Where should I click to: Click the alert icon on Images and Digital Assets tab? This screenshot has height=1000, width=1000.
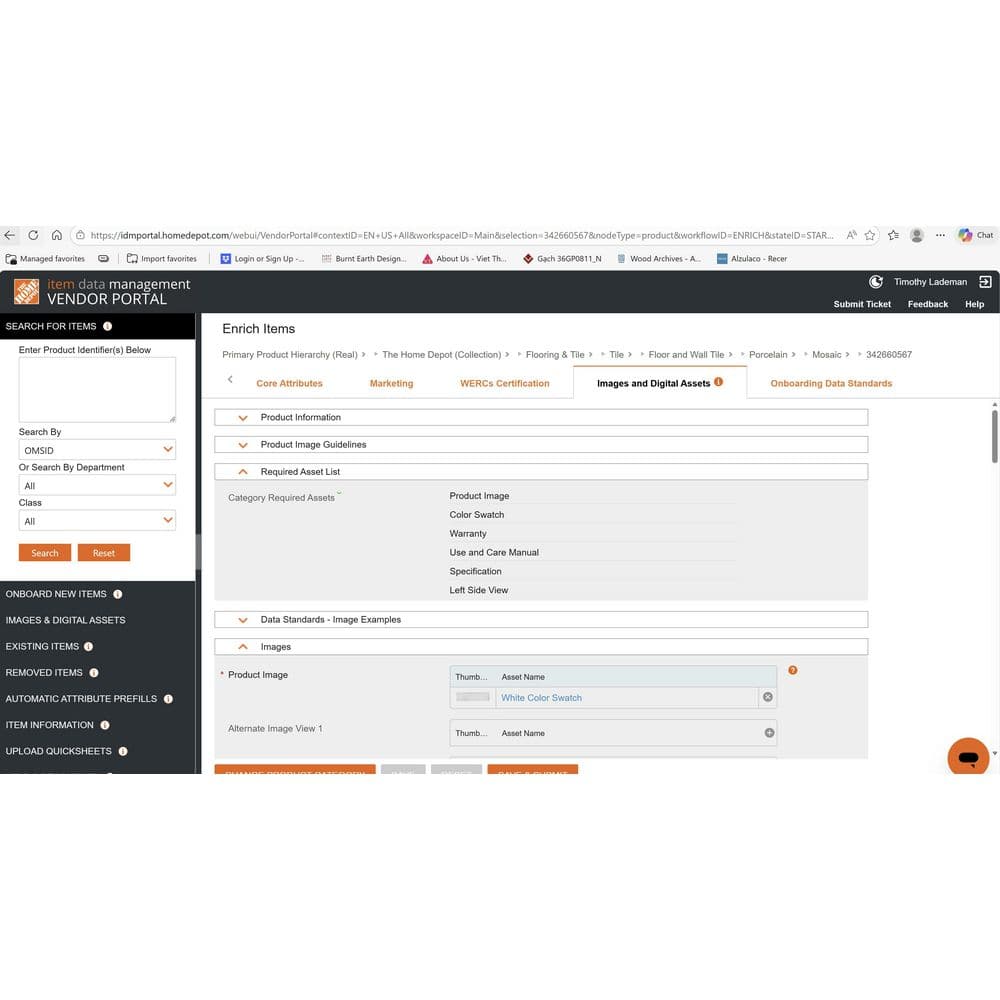point(719,381)
